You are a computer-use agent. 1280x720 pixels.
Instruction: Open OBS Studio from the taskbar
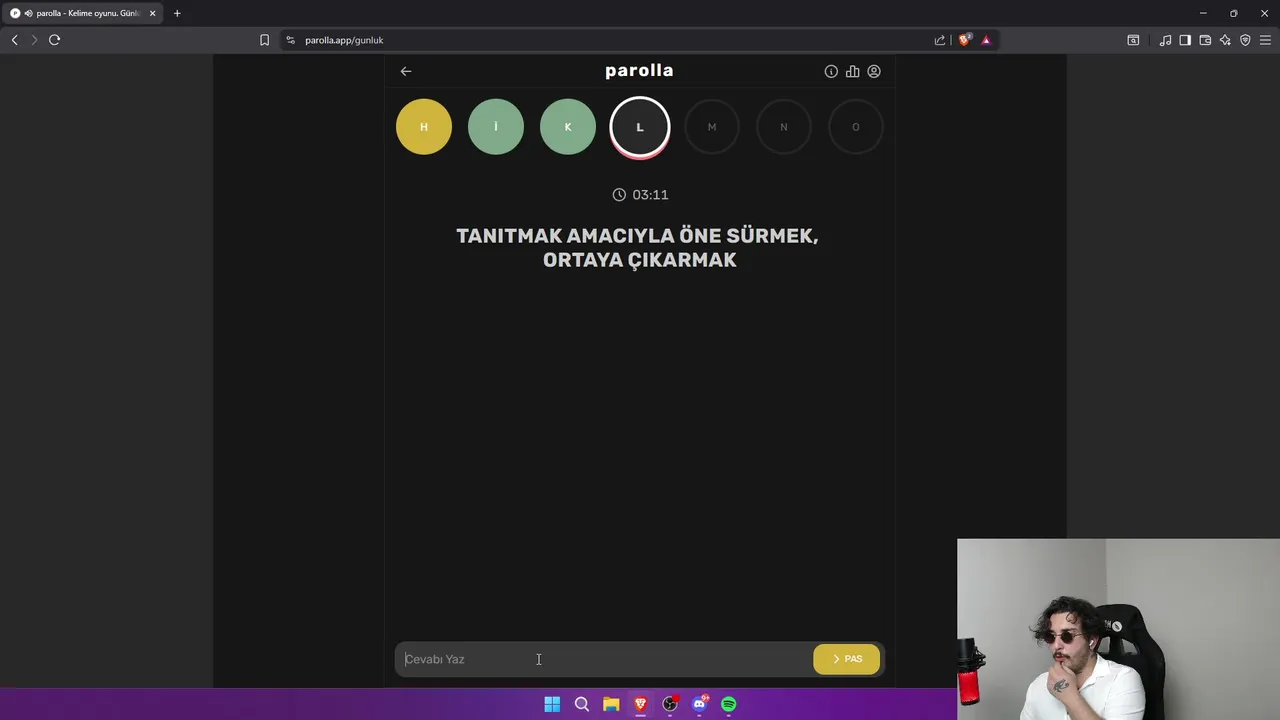click(670, 704)
